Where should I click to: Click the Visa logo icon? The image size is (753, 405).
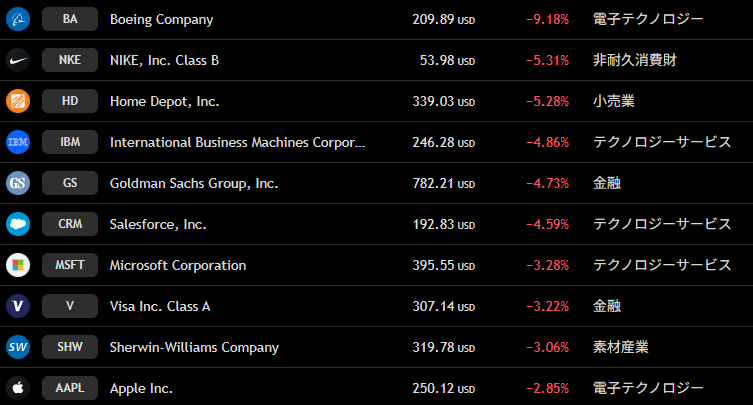[18, 306]
